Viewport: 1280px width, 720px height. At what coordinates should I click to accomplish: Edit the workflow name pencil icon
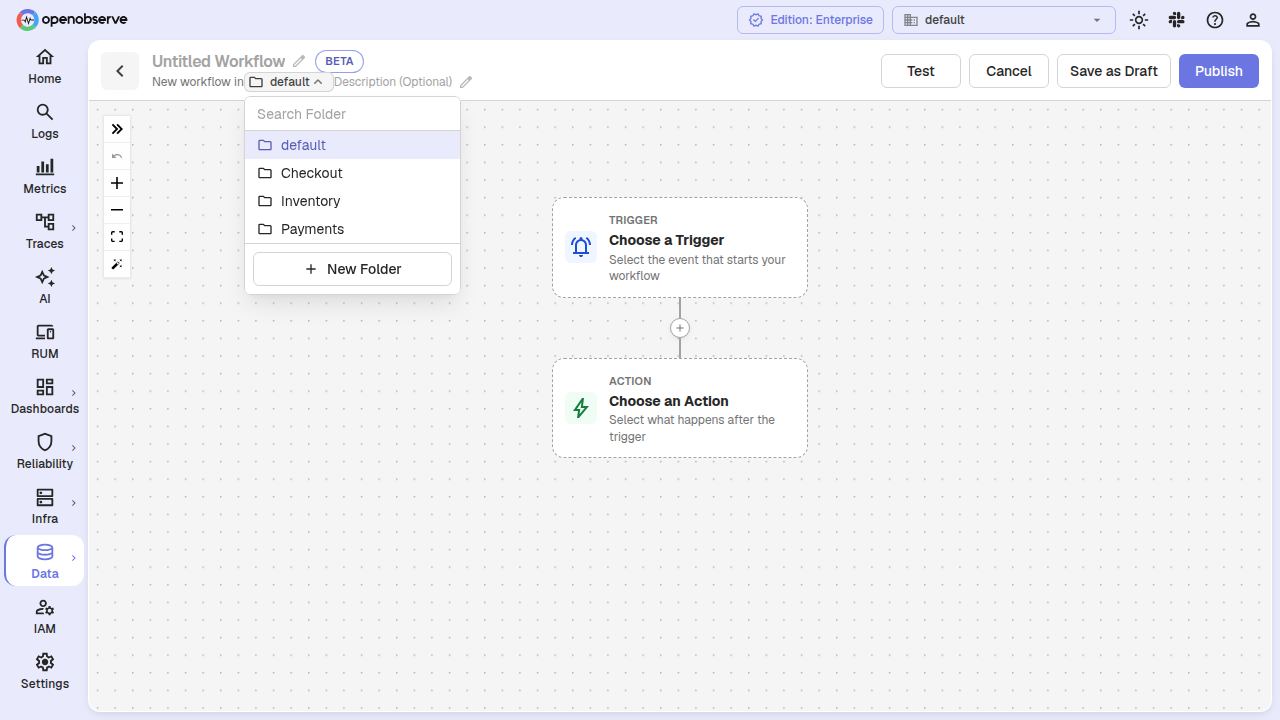tap(299, 61)
